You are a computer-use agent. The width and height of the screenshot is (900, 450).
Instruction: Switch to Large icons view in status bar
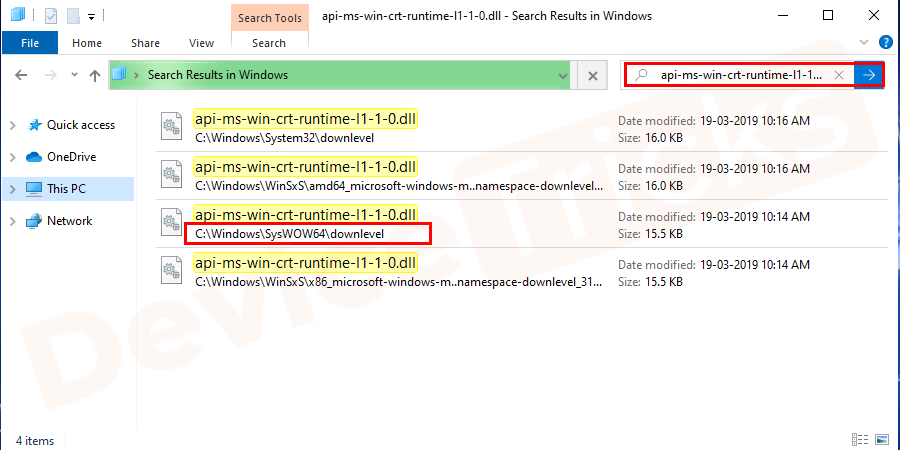pyautogui.click(x=880, y=440)
